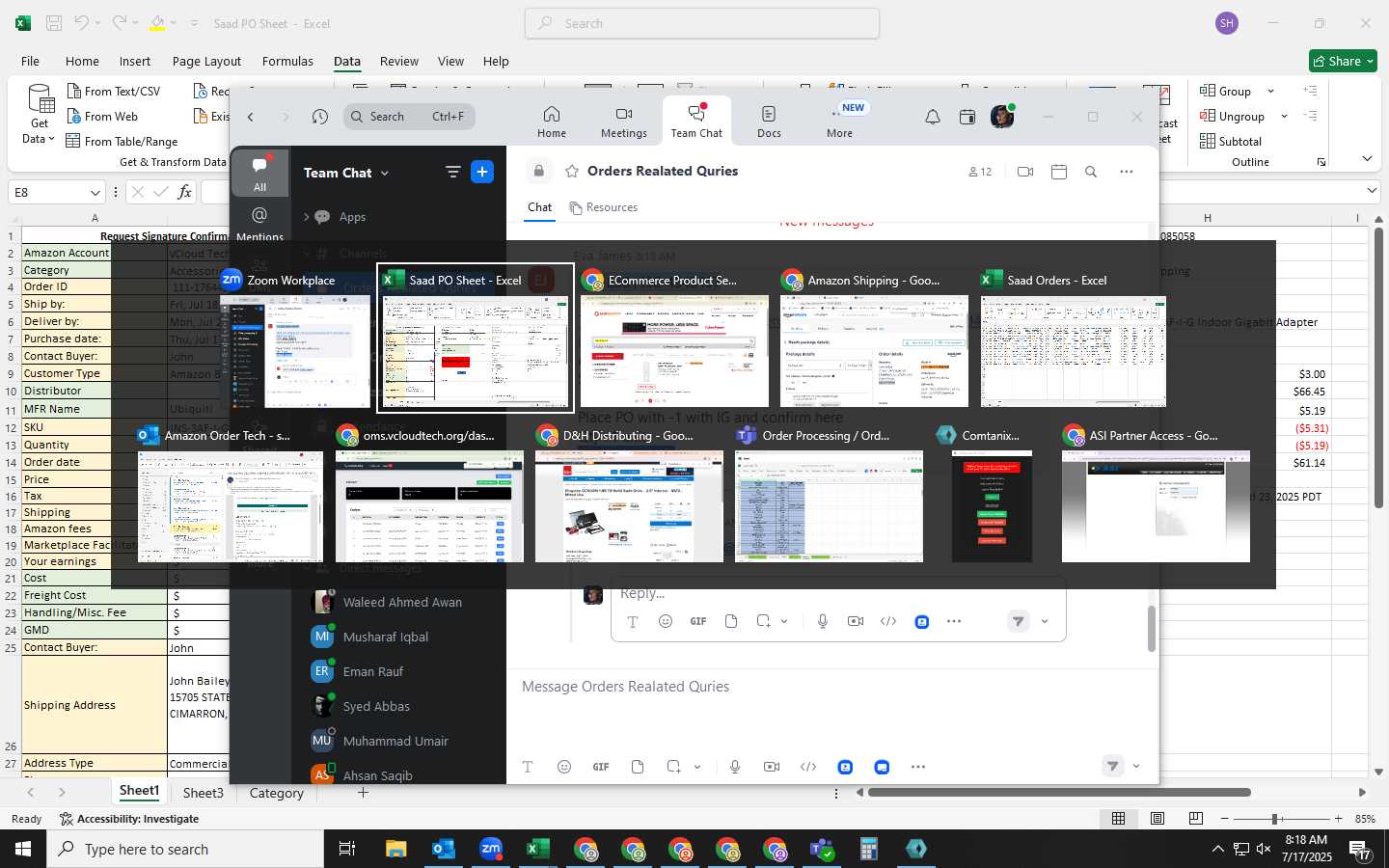Image resolution: width=1389 pixels, height=868 pixels.
Task: Star the Orders Realated Quries channel
Action: [x=572, y=172]
